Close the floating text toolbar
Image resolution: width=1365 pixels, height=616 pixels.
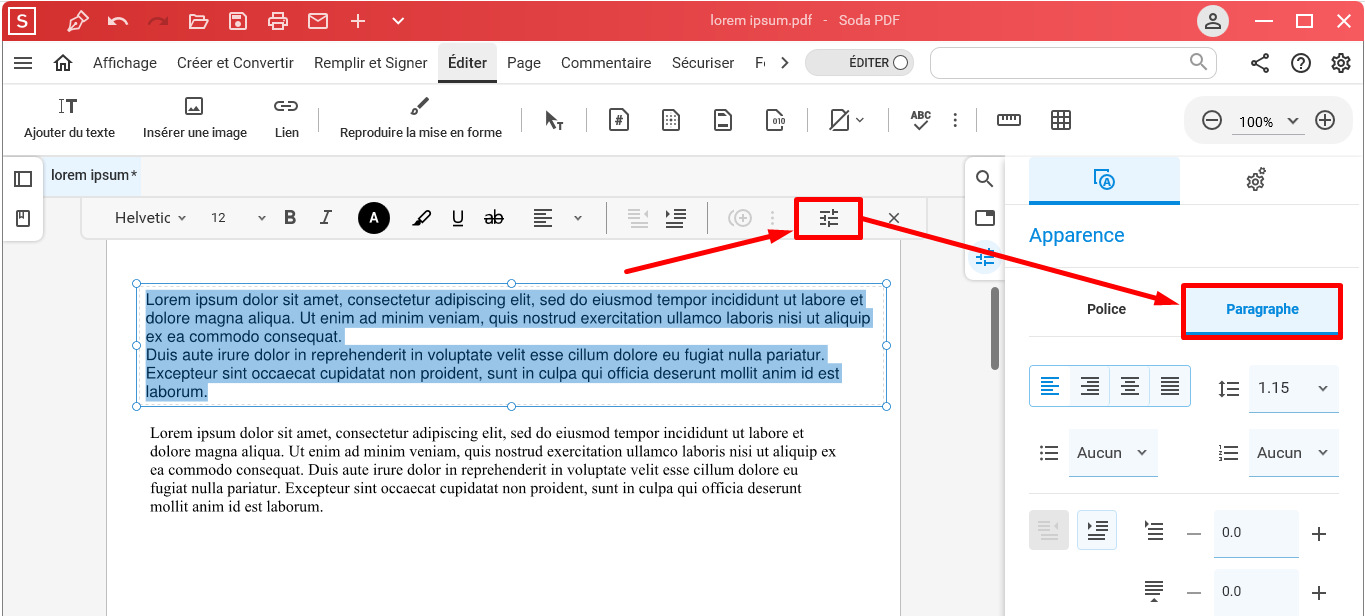pyautogui.click(x=894, y=218)
